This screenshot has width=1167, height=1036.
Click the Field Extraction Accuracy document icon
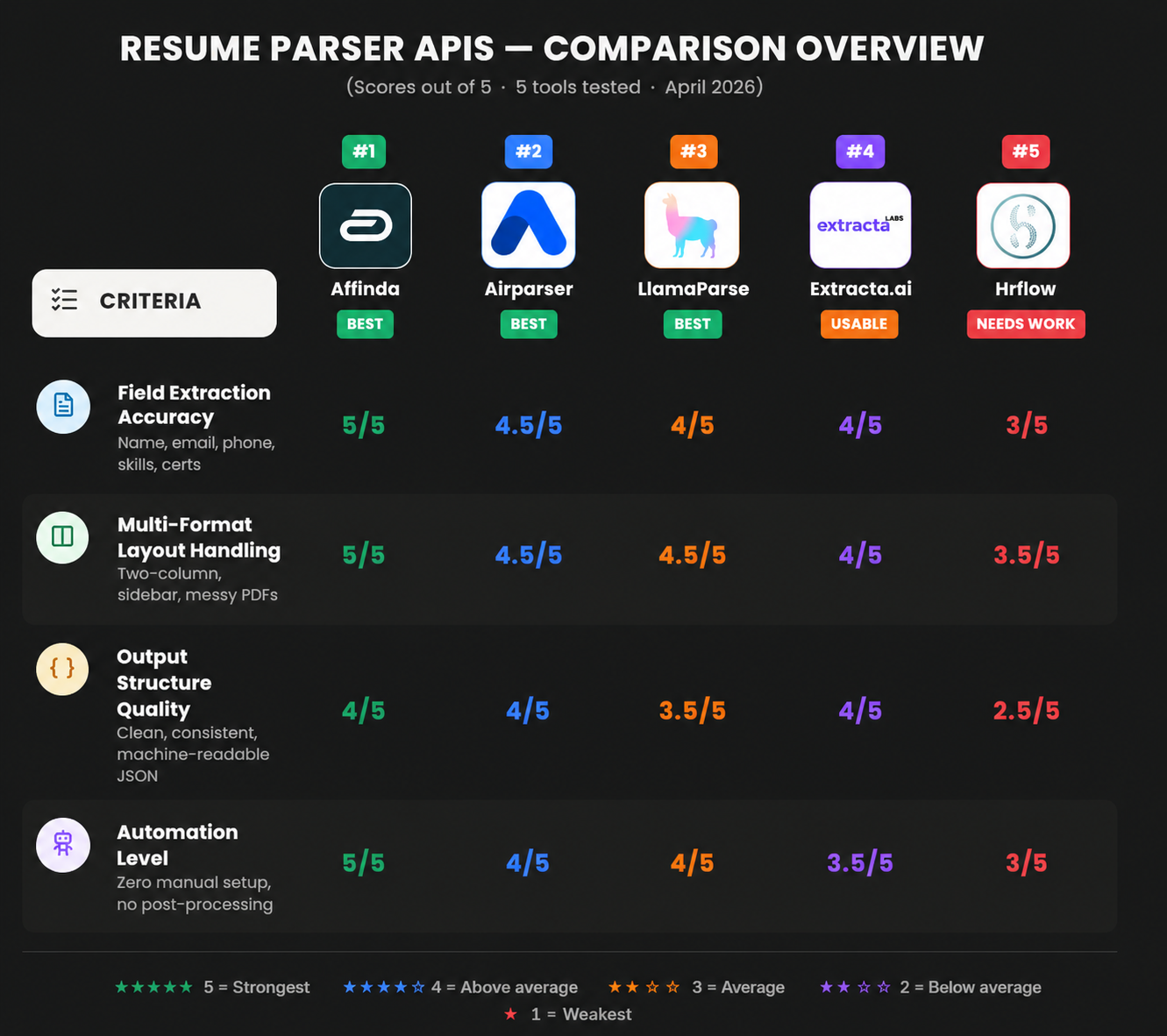tap(63, 406)
